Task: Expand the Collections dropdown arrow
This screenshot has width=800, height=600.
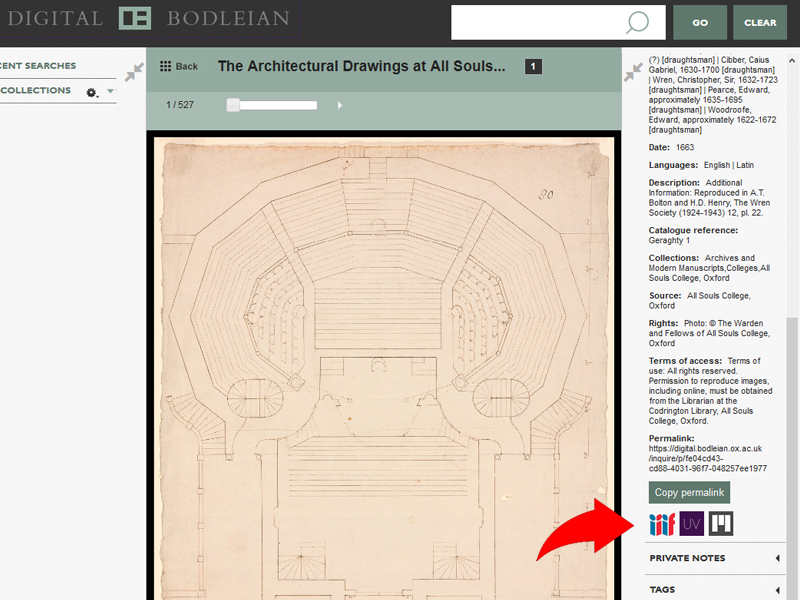Action: point(110,91)
